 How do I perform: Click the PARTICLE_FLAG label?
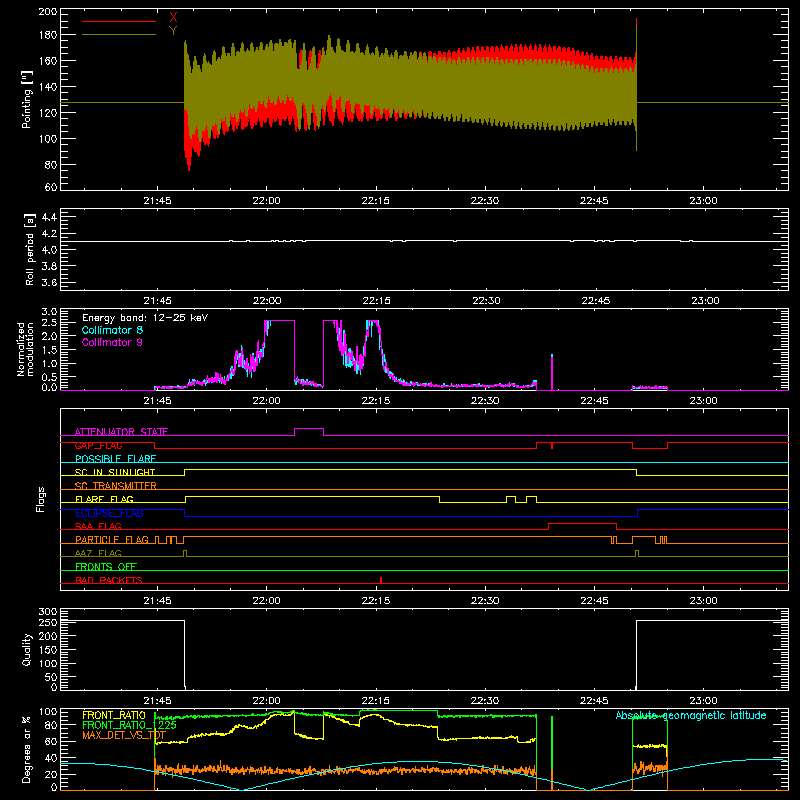tap(112, 539)
